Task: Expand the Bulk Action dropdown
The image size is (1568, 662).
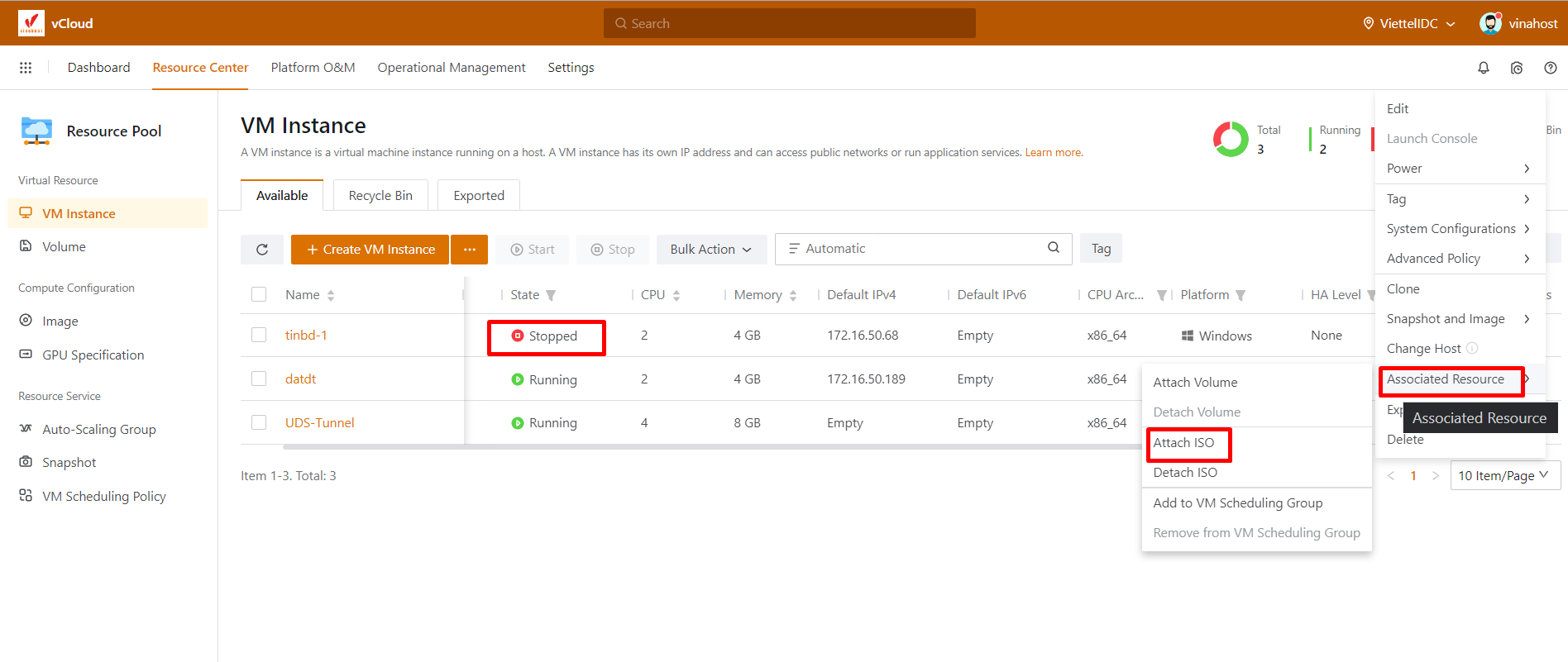Action: point(710,250)
